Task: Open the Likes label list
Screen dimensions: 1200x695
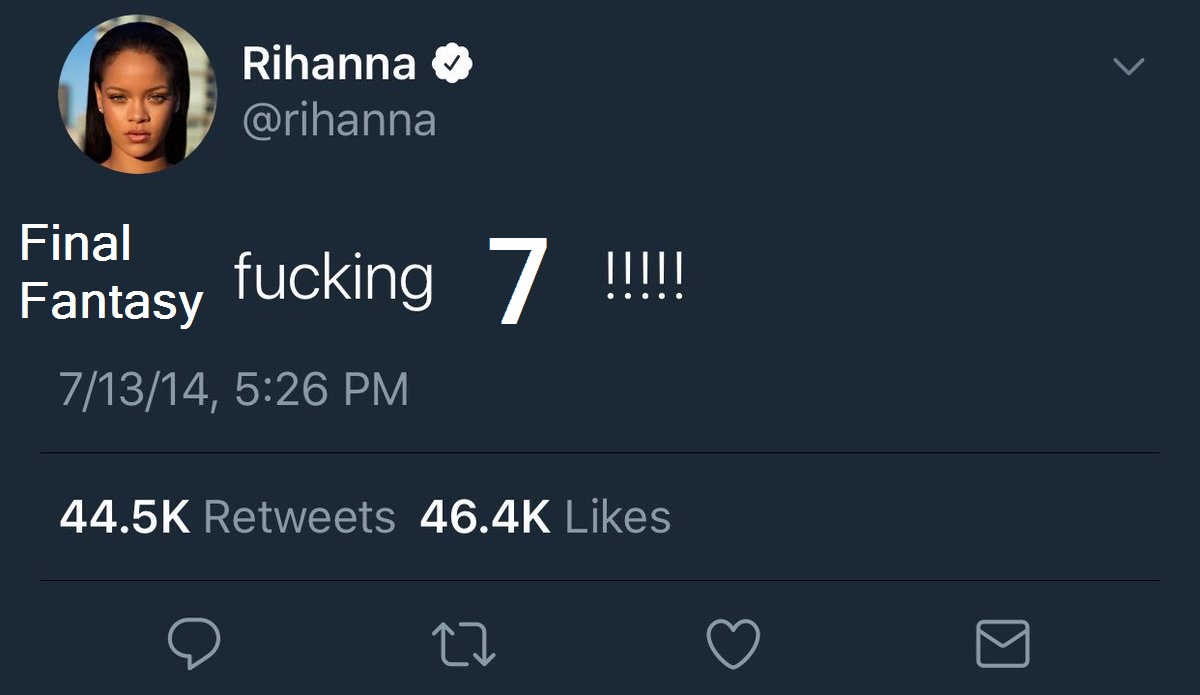Action: [618, 517]
